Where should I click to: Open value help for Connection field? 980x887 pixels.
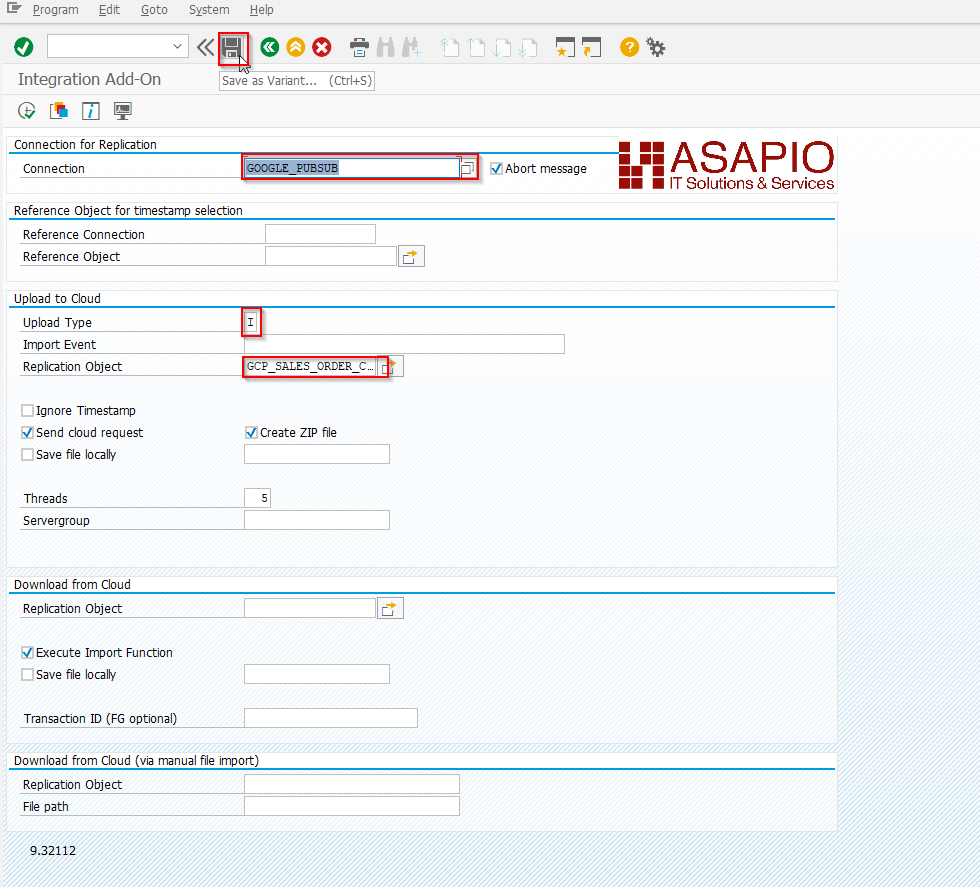(x=467, y=167)
